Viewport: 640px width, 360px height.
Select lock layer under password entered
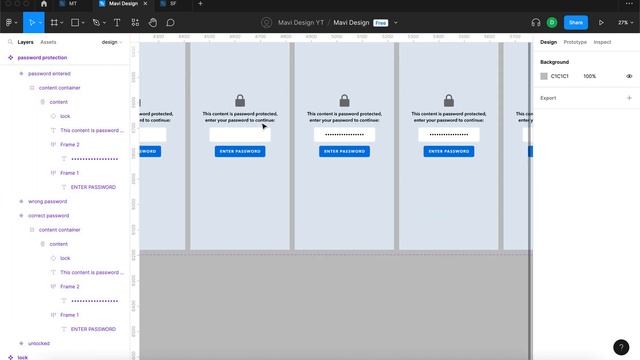65,116
